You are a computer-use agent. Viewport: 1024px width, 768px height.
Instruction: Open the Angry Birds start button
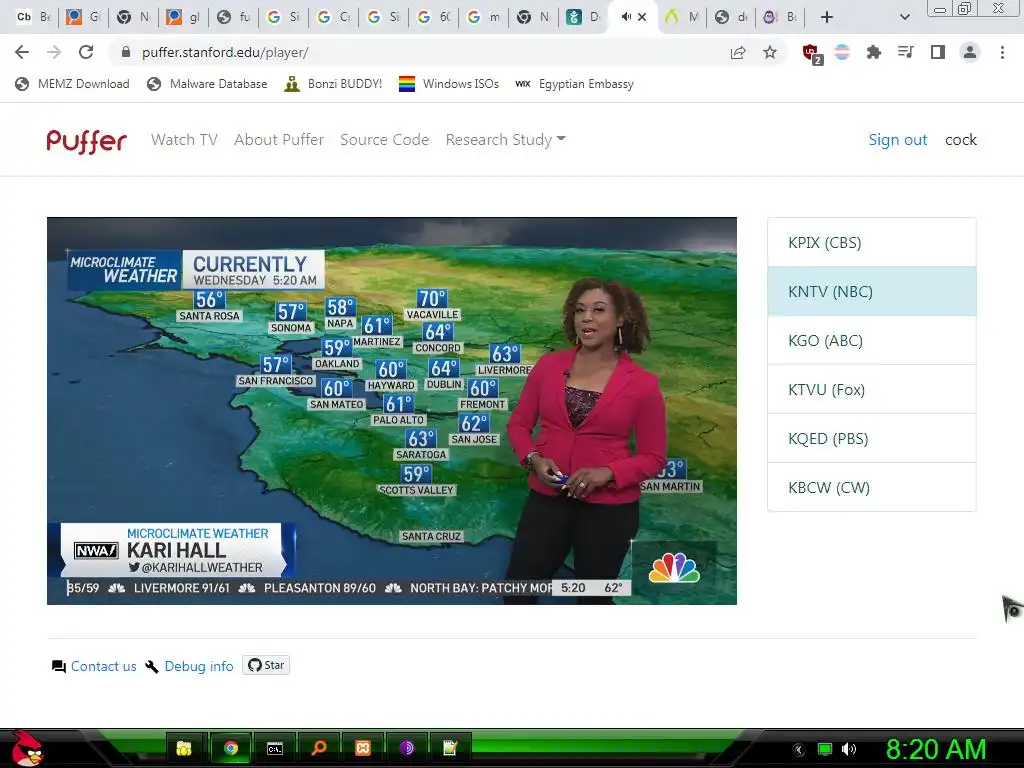pos(26,748)
